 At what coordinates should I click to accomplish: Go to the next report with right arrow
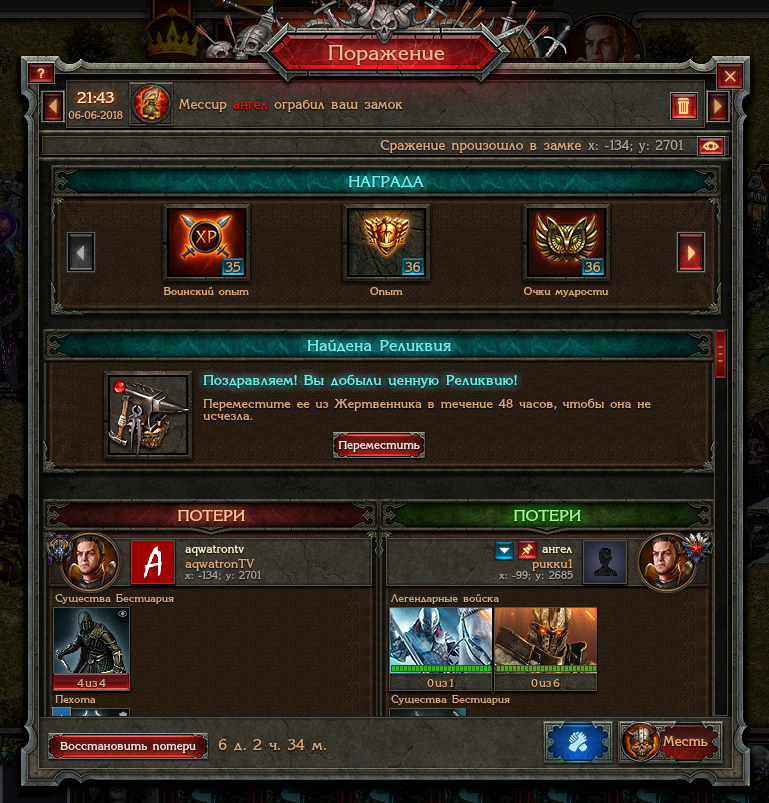pos(717,106)
